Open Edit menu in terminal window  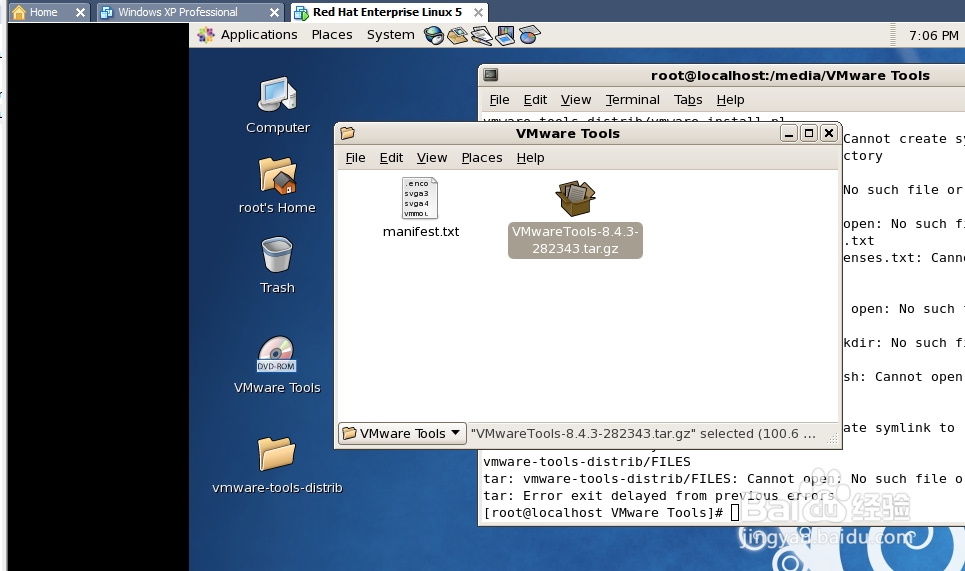point(535,100)
